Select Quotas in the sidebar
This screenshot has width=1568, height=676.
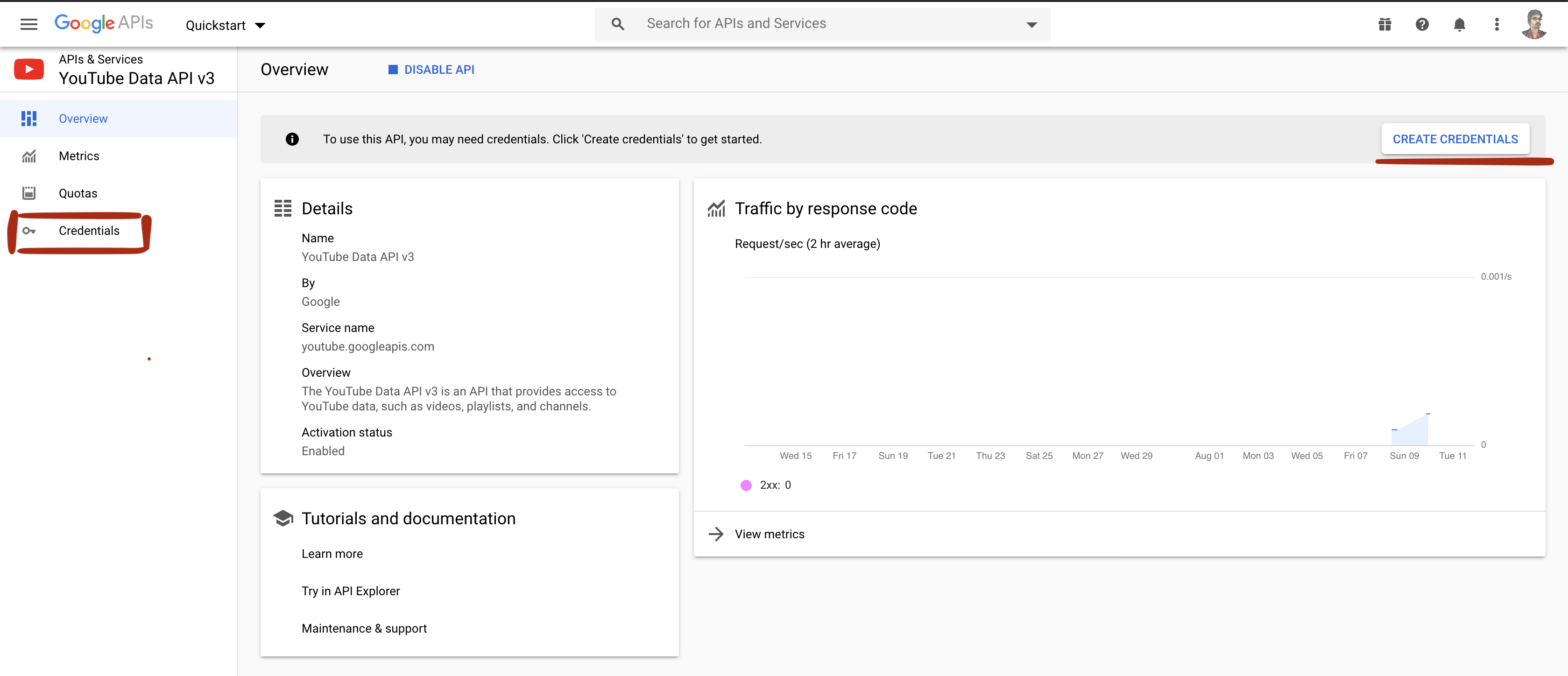pyautogui.click(x=119, y=193)
